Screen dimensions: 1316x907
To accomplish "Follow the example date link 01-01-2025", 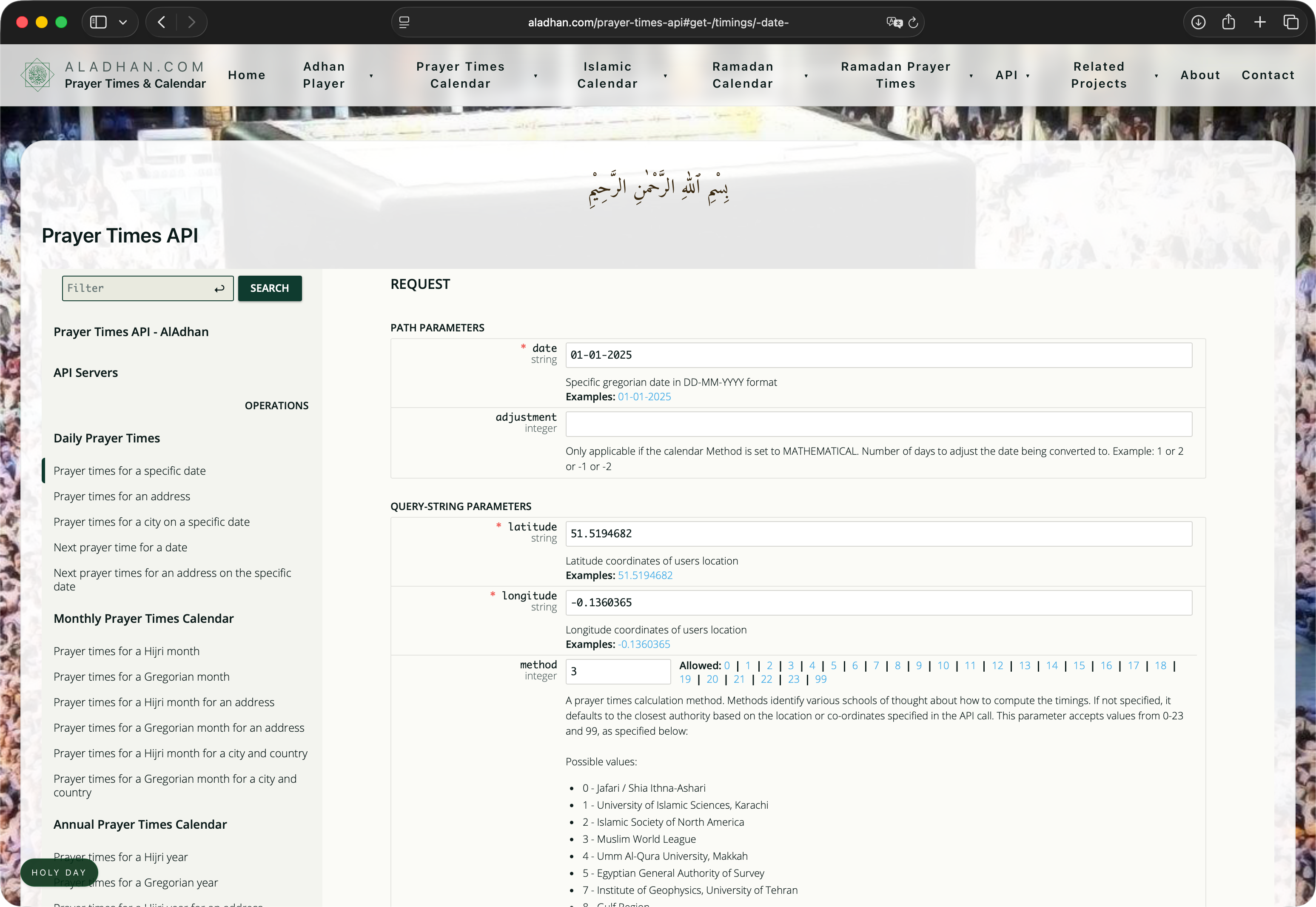I will point(644,396).
